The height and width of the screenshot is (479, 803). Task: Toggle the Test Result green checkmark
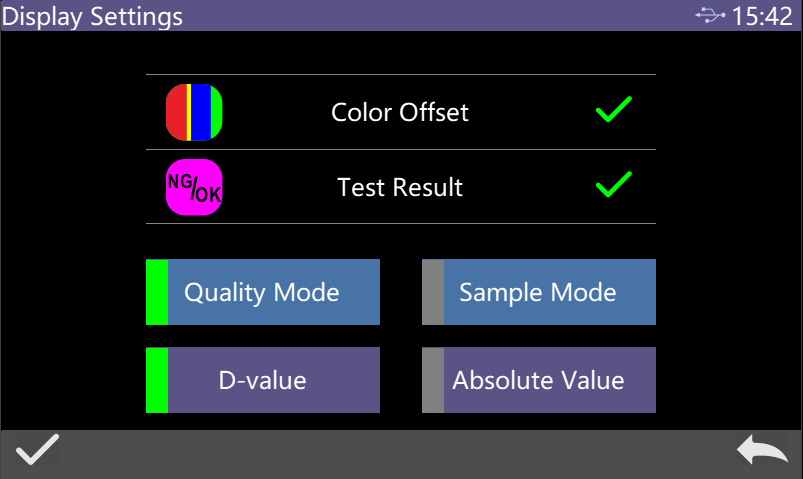(x=613, y=185)
